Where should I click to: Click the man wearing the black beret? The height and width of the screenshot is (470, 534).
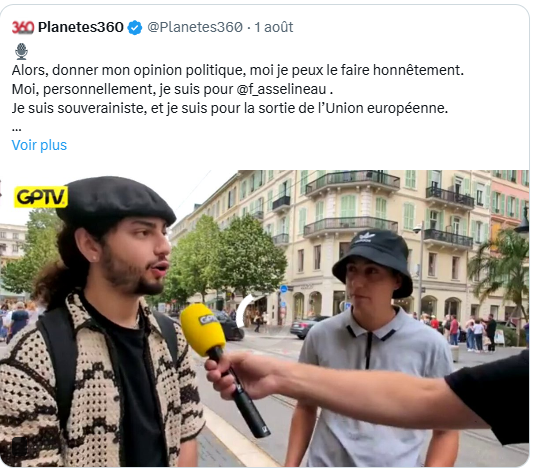tap(102, 320)
